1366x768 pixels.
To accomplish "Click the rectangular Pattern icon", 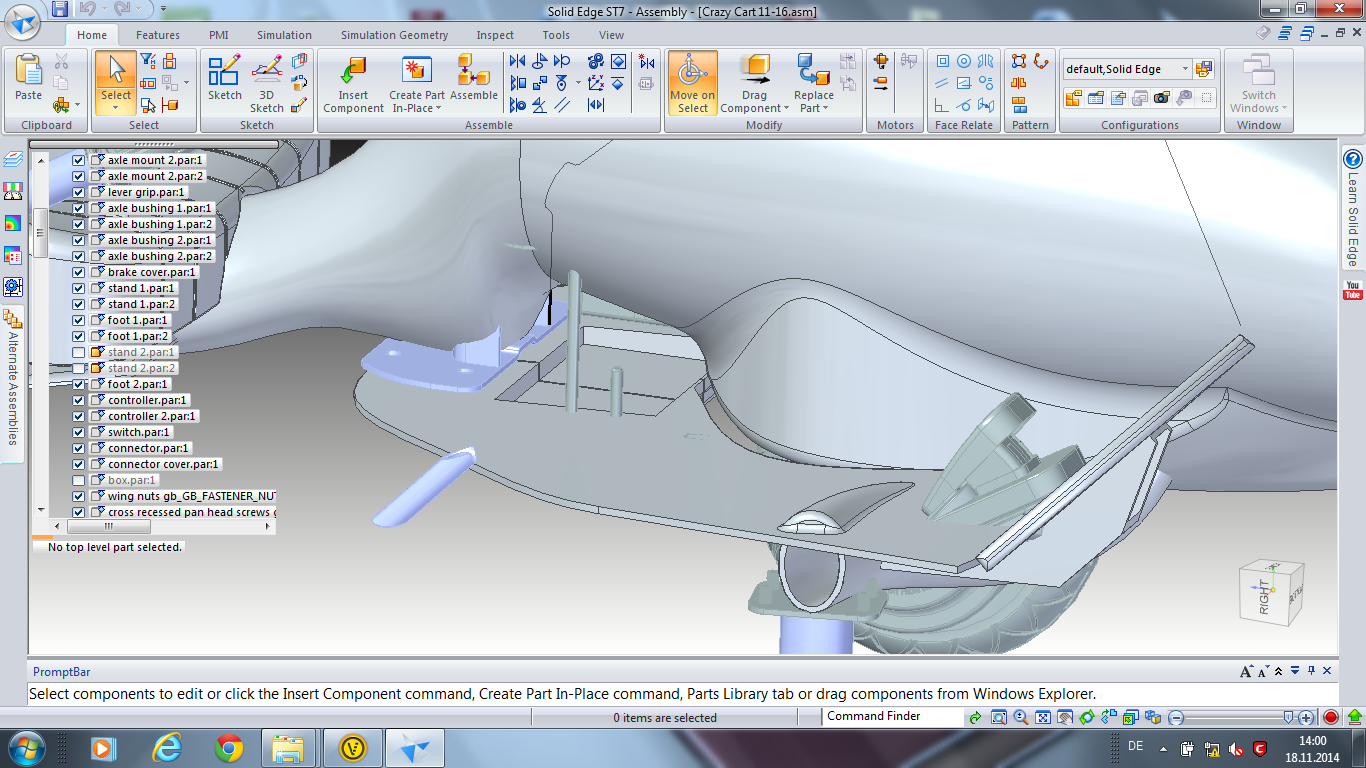I will (1019, 62).
